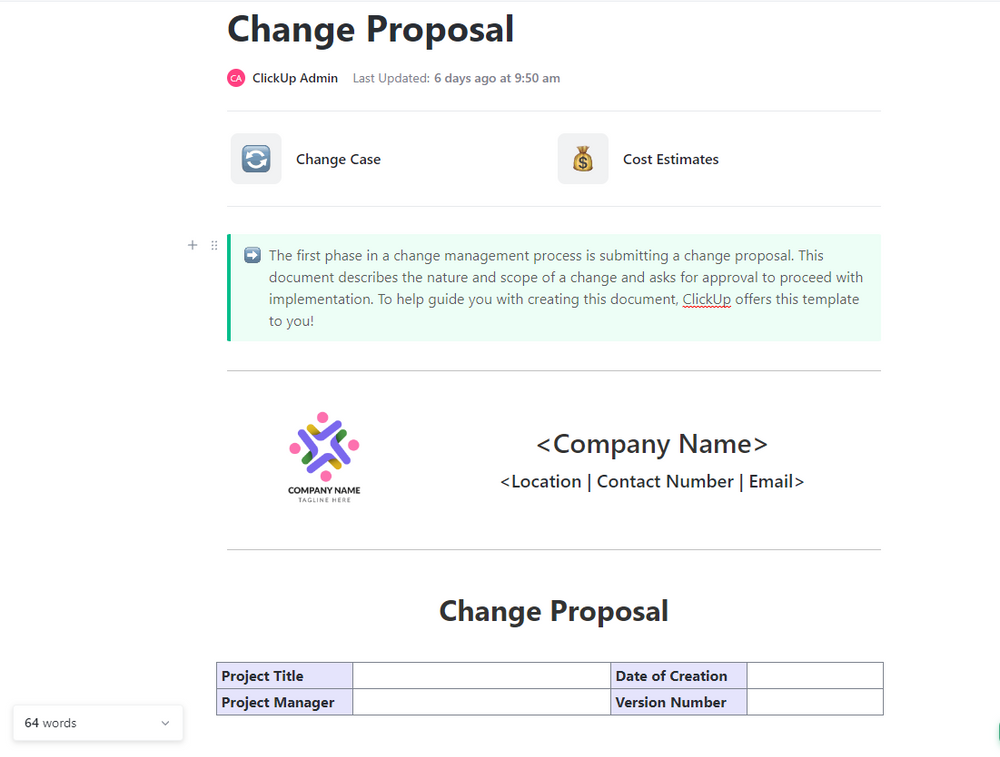1000x757 pixels.
Task: Follow the ClickUp hyperlink in the callout
Action: tap(706, 299)
